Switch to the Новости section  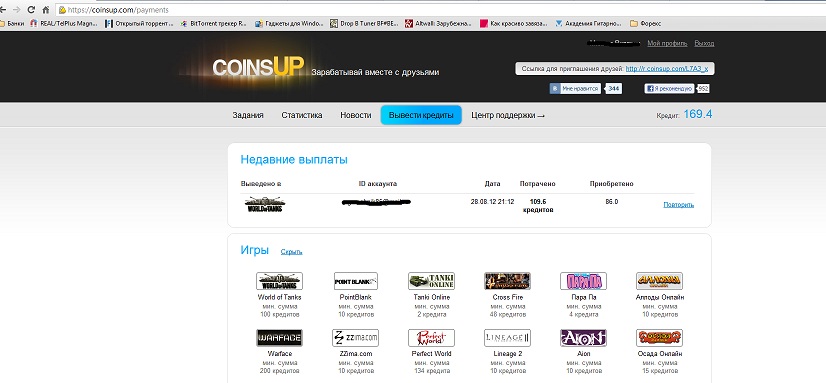[x=356, y=115]
